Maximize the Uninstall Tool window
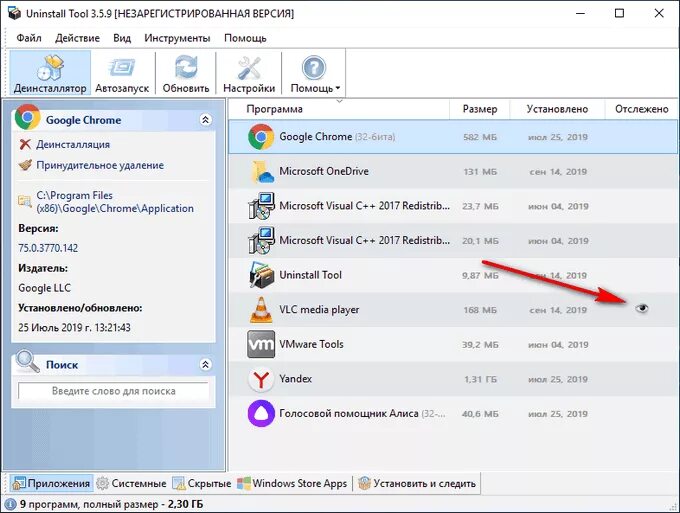The width and height of the screenshot is (680, 513). [620, 13]
